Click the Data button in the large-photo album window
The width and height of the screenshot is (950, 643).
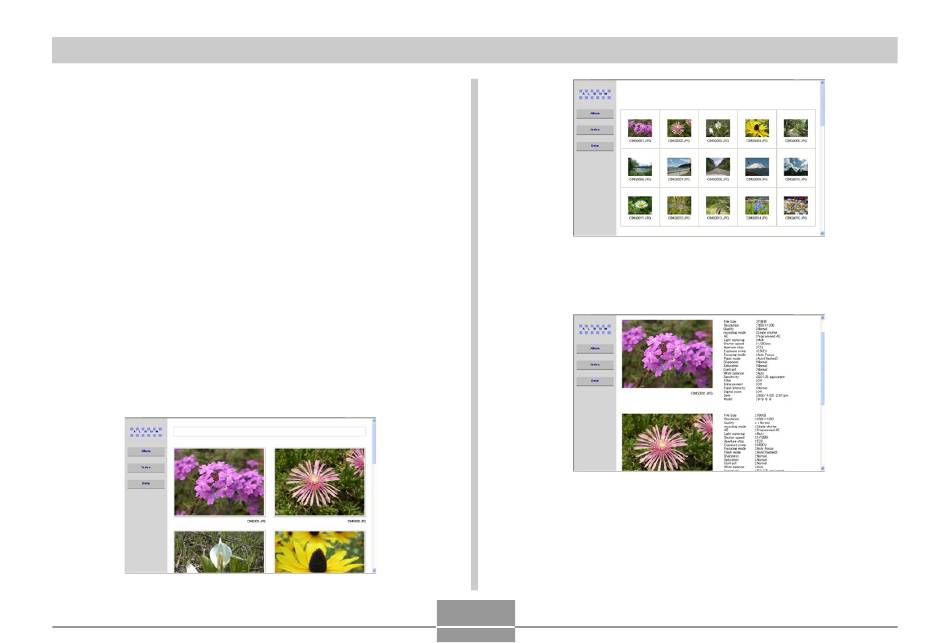click(x=146, y=484)
